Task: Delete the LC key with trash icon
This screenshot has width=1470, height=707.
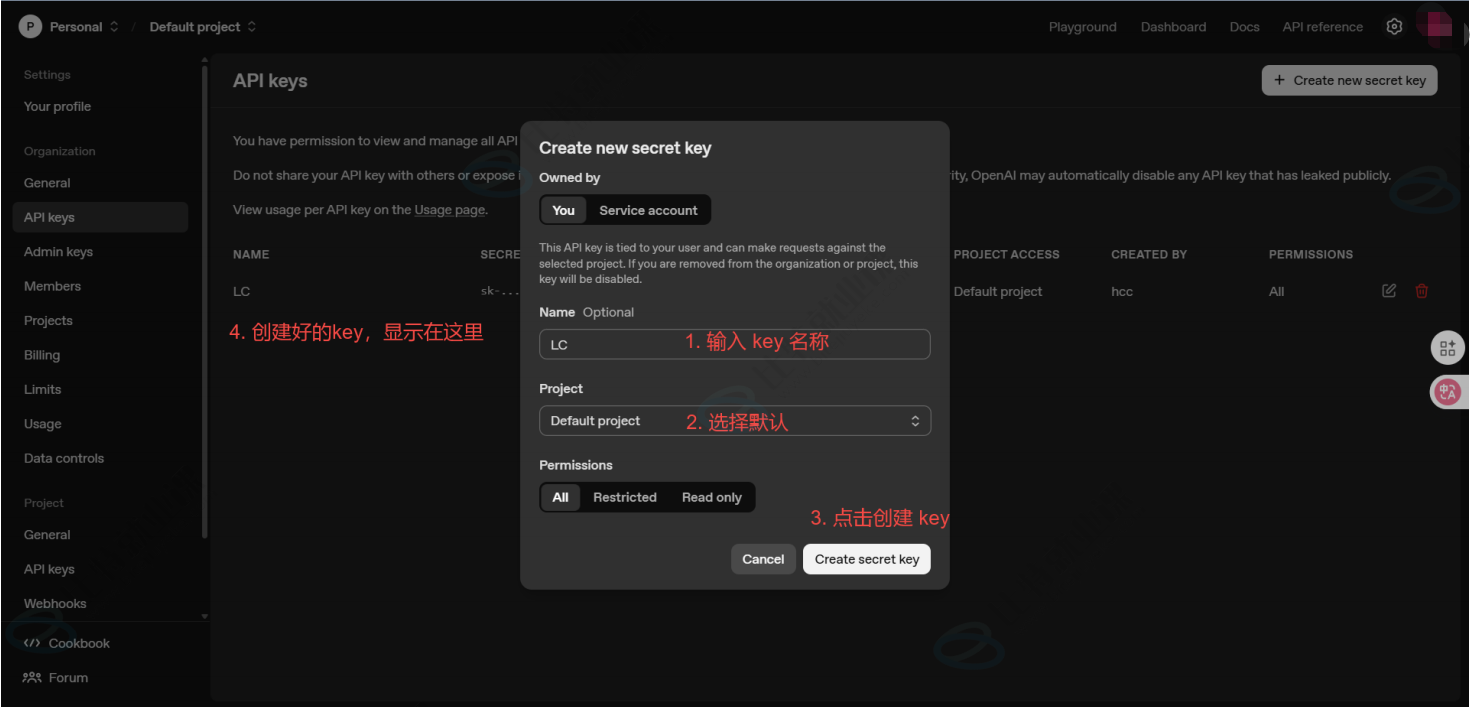Action: pos(1422,291)
